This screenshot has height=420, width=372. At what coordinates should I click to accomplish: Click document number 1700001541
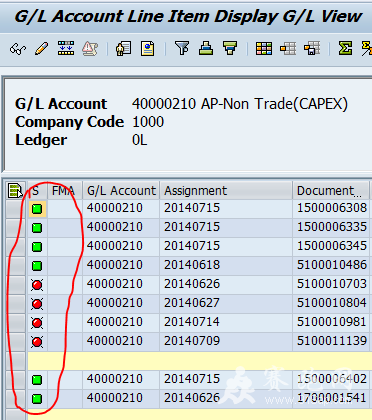click(x=332, y=398)
